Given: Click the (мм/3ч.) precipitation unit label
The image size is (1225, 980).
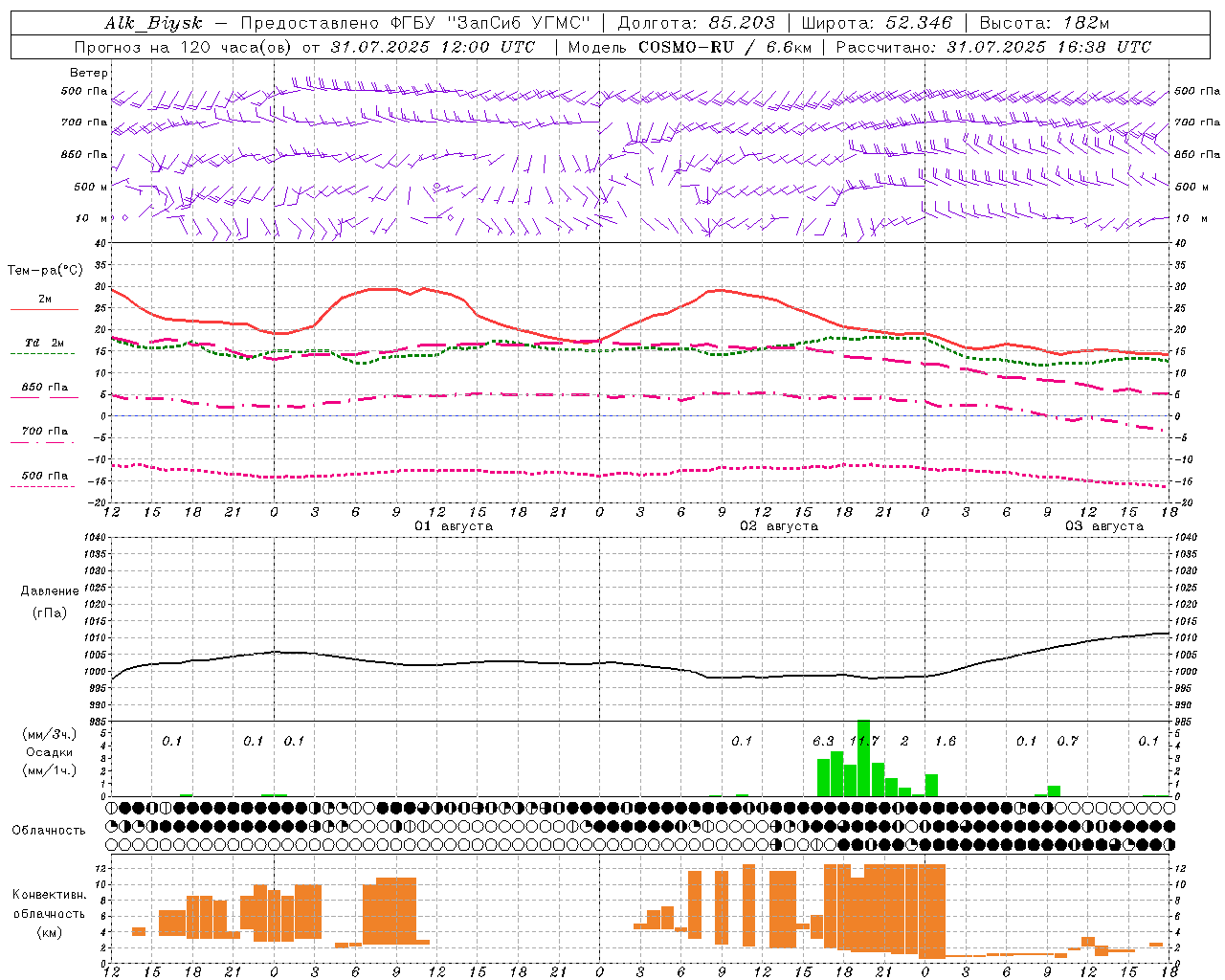Looking at the screenshot, I should (50, 734).
